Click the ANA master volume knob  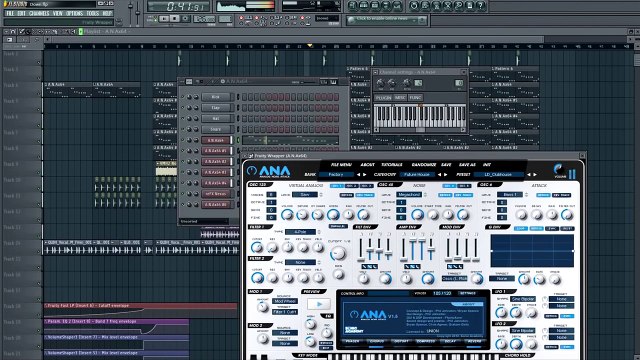pyautogui.click(x=558, y=169)
